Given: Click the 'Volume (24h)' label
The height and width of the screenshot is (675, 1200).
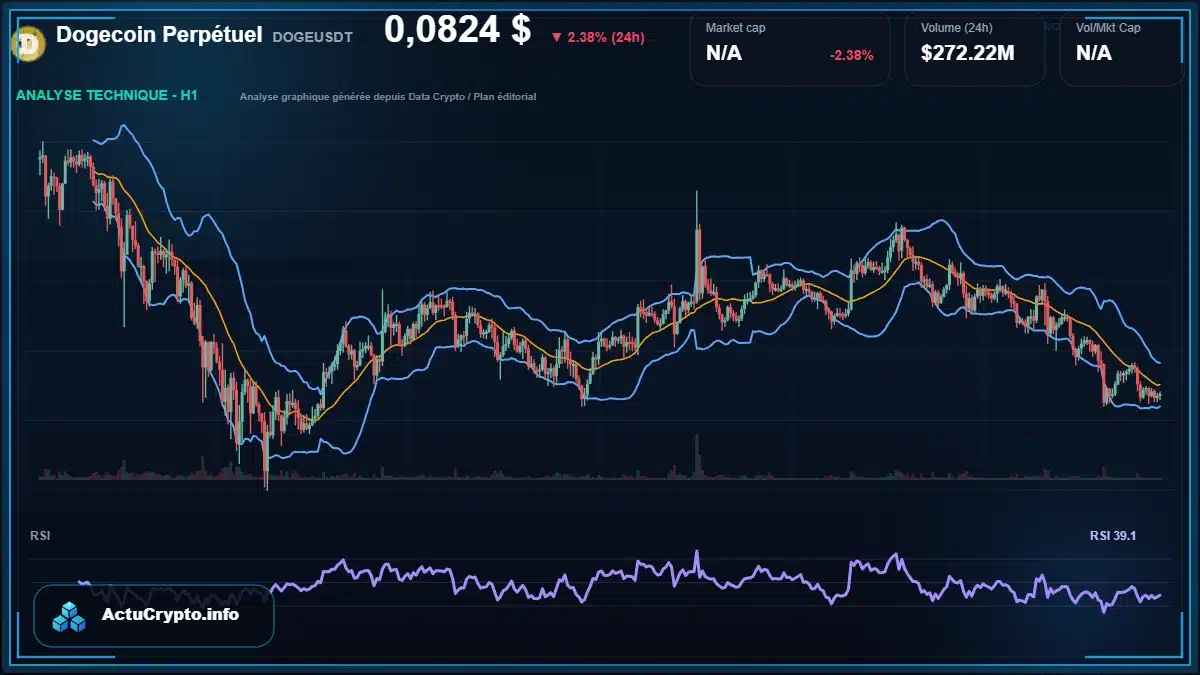Looking at the screenshot, I should pyautogui.click(x=955, y=28).
